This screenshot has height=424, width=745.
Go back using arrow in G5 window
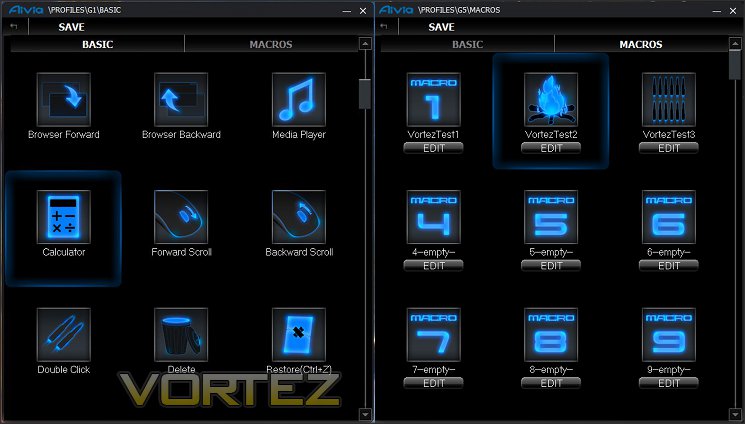coord(384,27)
